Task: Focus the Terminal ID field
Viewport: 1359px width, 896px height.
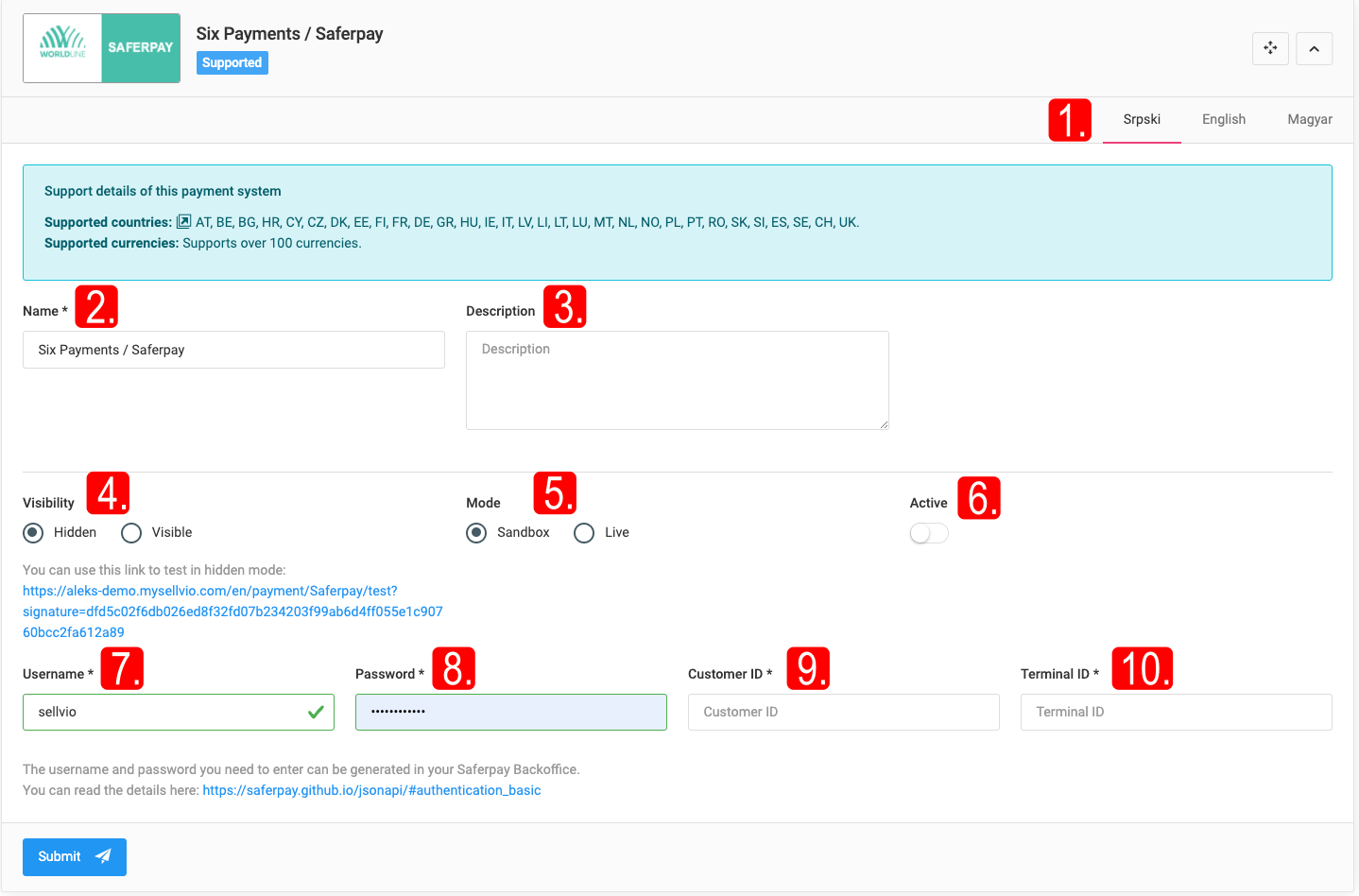Action: pyautogui.click(x=1176, y=712)
